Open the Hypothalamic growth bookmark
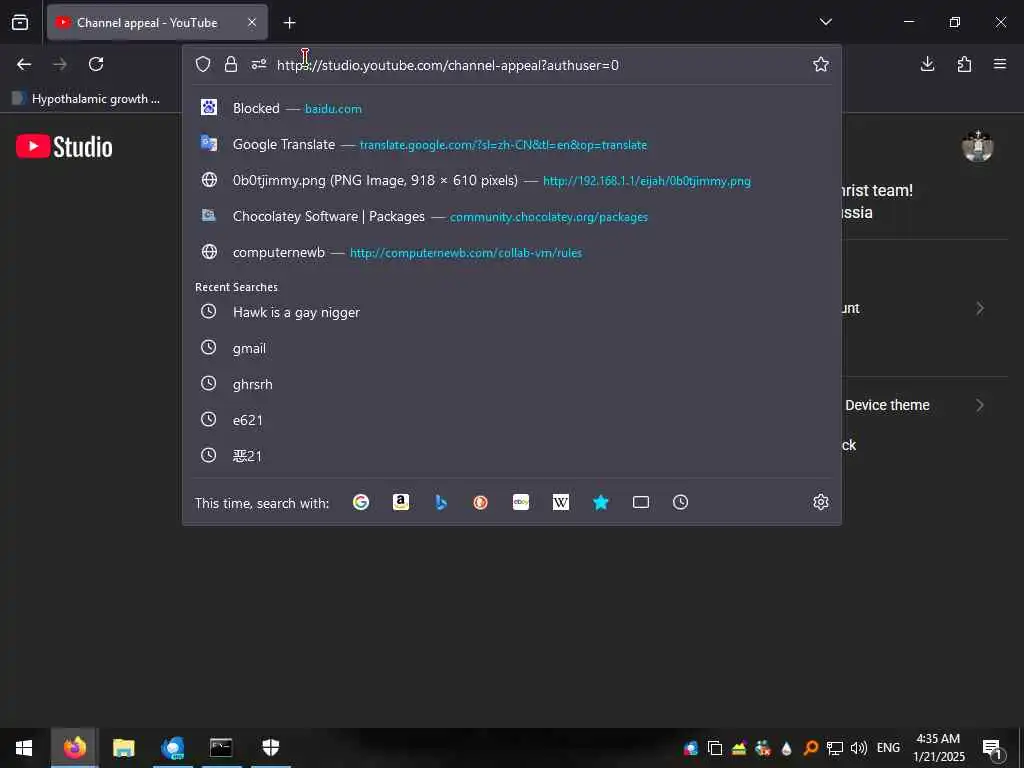1024x768 pixels. [86, 99]
